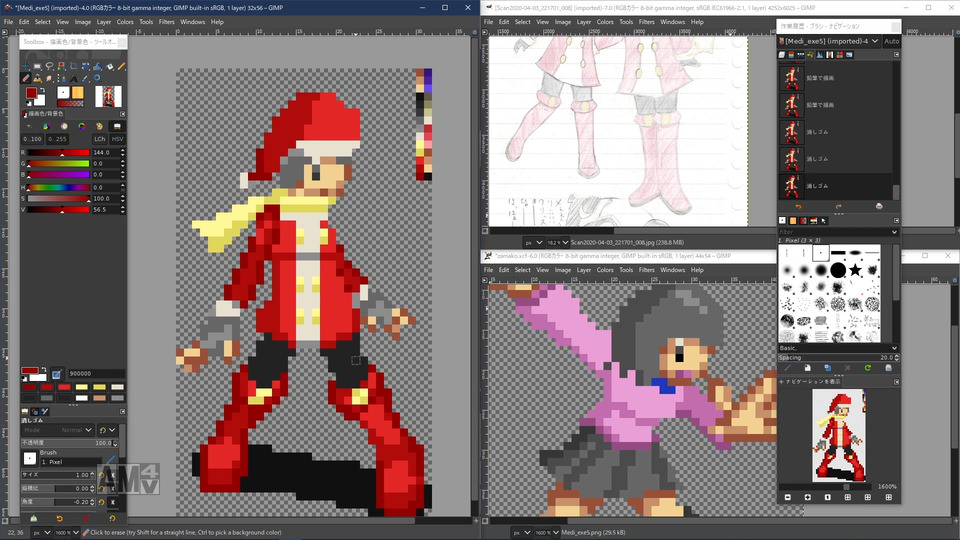960x540 pixels.
Task: Select the Smudge tool
Action: coord(49,78)
